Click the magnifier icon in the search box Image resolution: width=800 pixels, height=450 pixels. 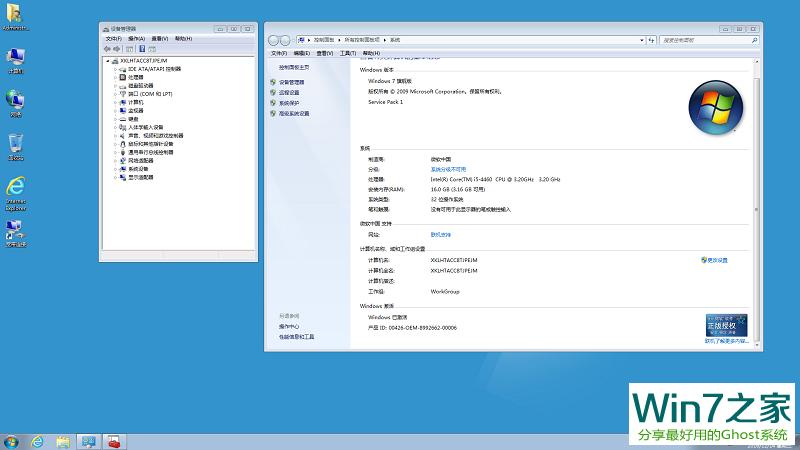(755, 40)
